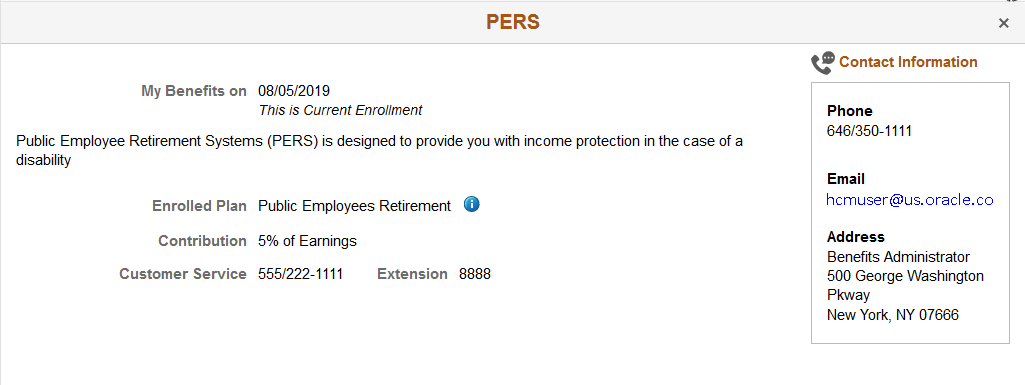Click the My Benefits on label
Viewport: 1025px width, 385px height.
[x=194, y=91]
